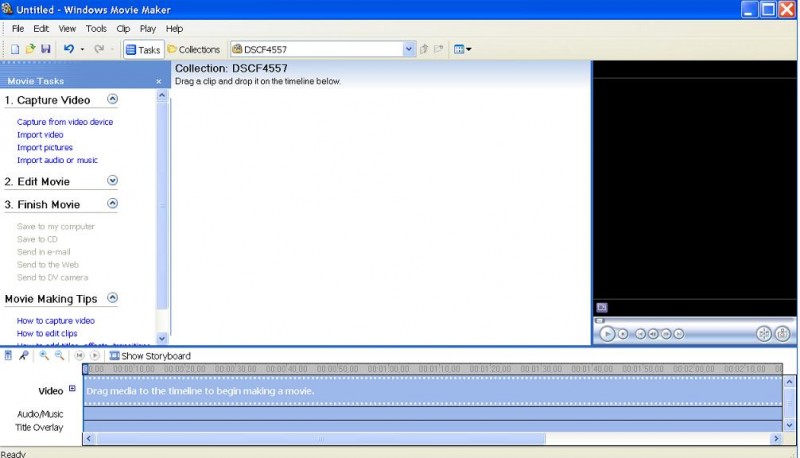Click How to edit clips tip
The height and width of the screenshot is (458, 800).
(x=47, y=334)
